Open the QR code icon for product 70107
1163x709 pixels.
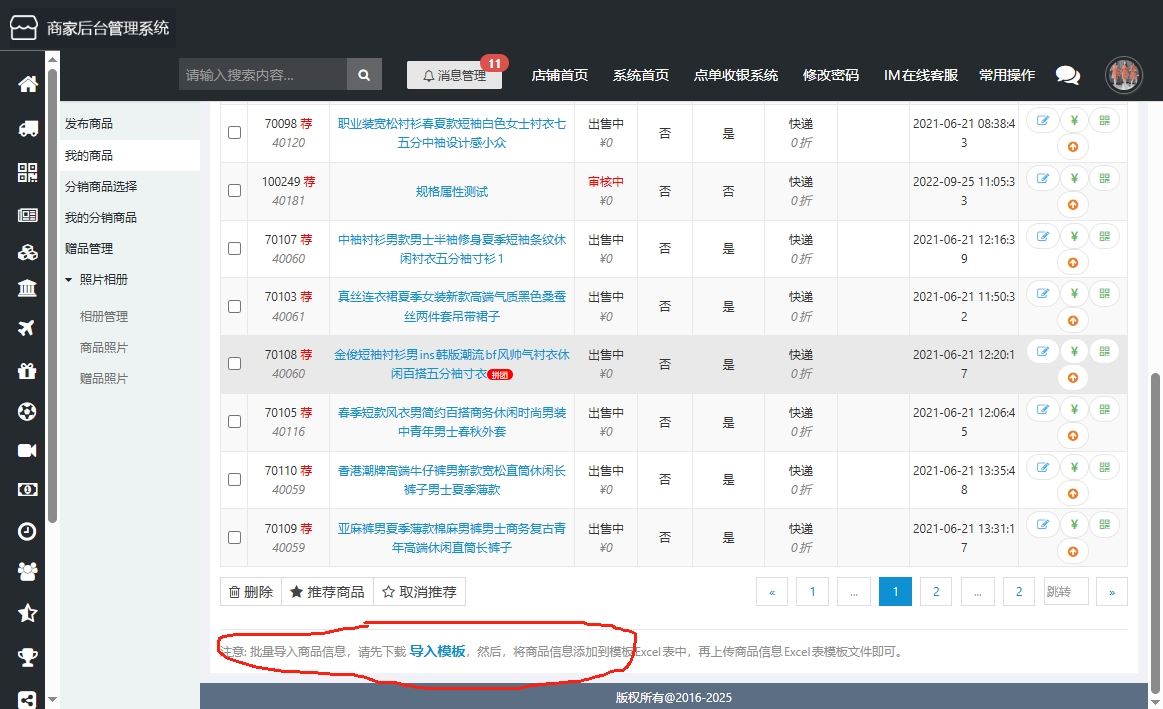click(x=1104, y=237)
